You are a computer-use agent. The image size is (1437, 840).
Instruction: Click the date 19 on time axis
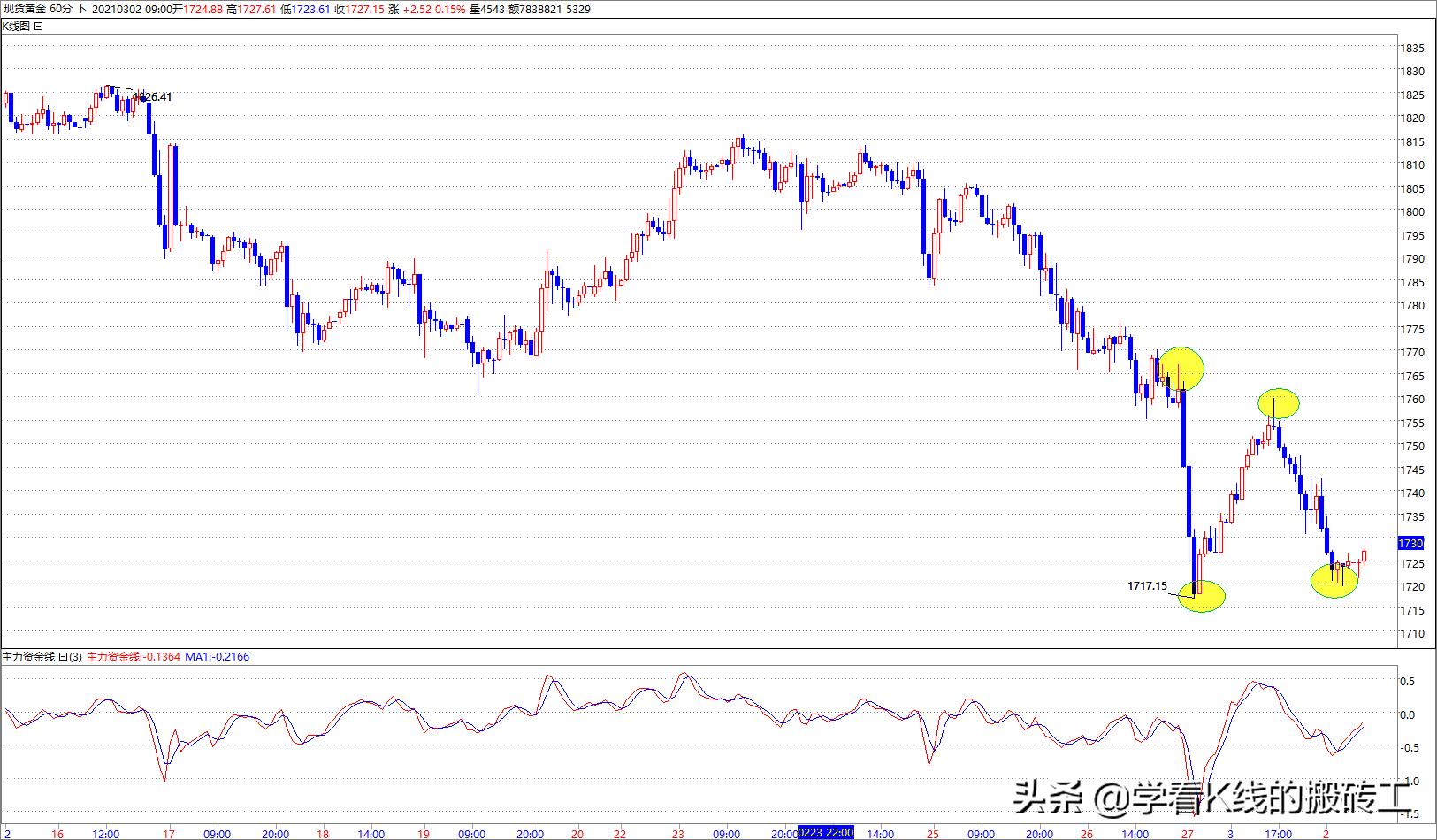[x=424, y=834]
